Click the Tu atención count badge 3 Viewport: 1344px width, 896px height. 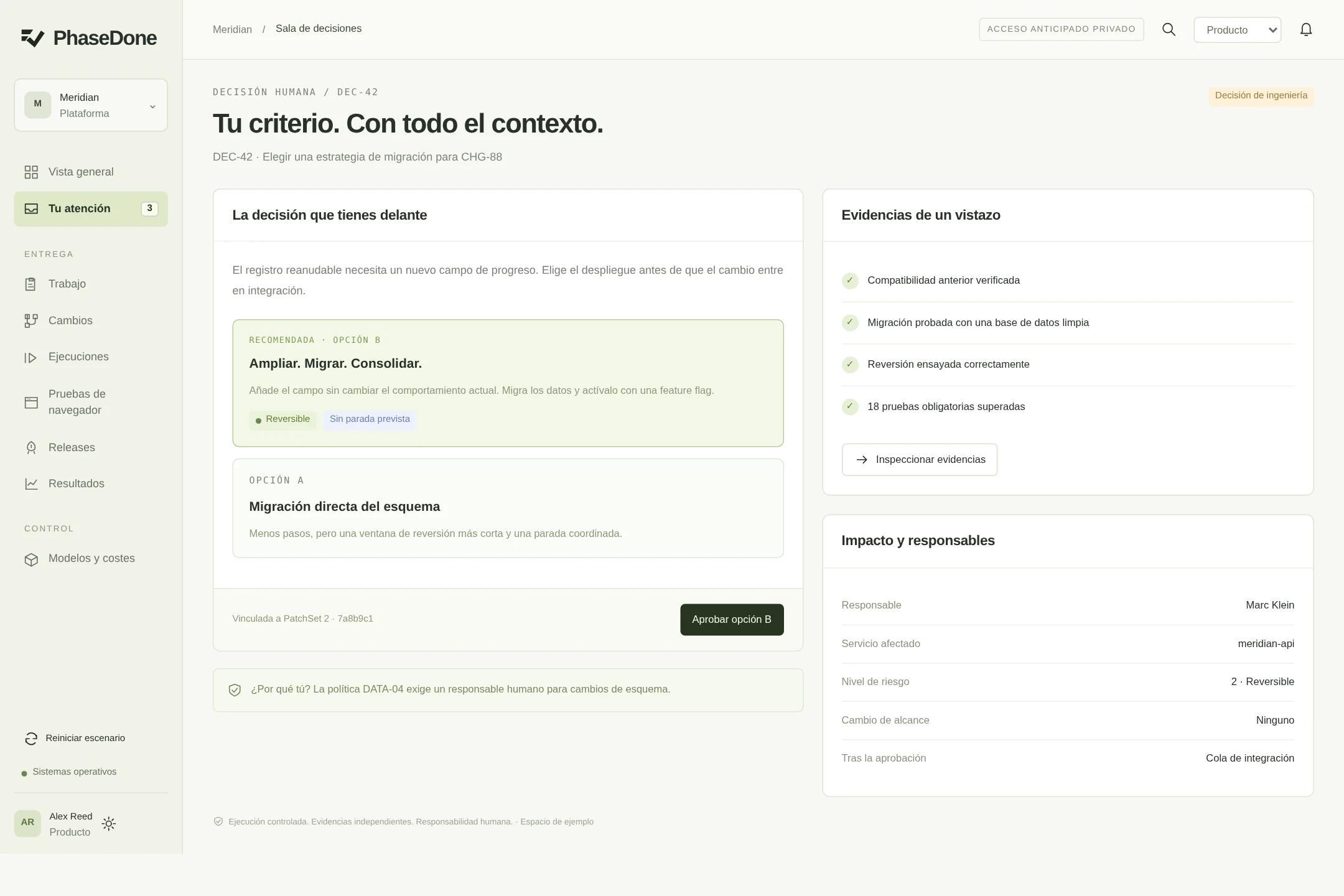(x=149, y=209)
